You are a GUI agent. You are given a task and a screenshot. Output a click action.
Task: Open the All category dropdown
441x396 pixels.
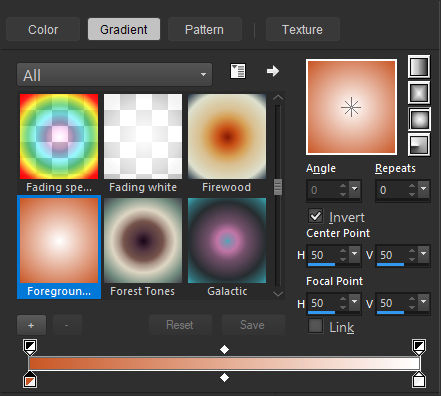coord(114,75)
